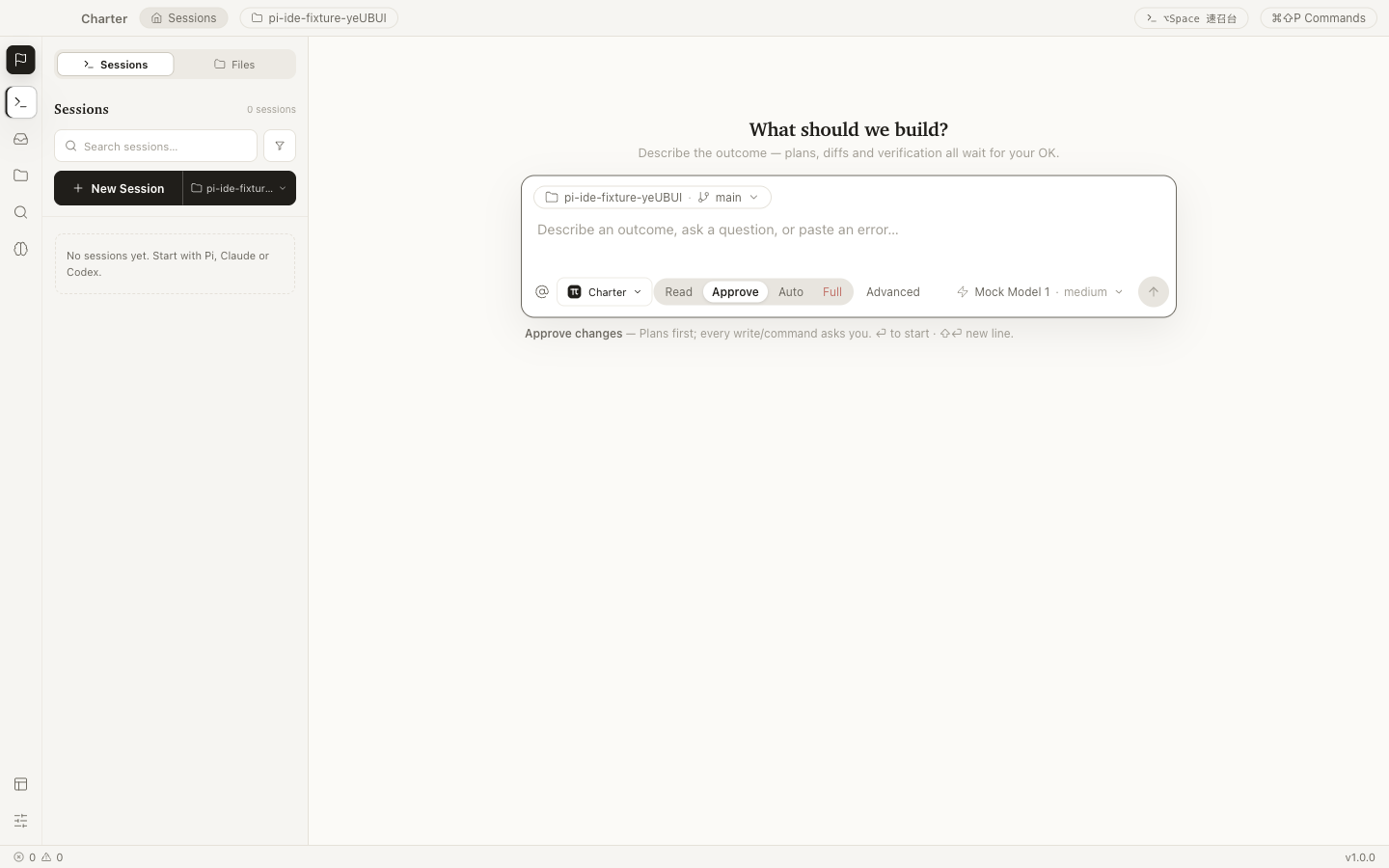Open the terminal sessions view in the sidebar
1389x868 pixels.
pyautogui.click(x=20, y=101)
